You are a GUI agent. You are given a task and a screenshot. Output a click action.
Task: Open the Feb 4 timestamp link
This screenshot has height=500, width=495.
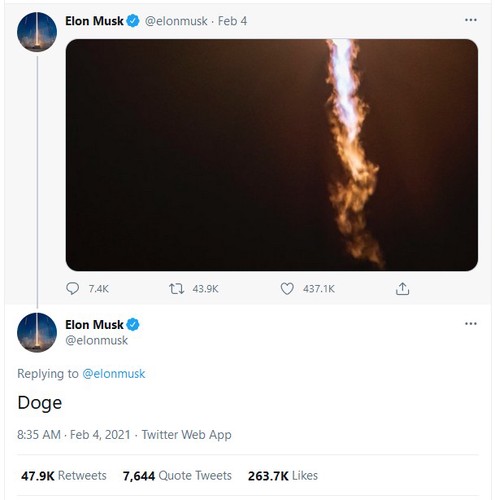(x=232, y=21)
